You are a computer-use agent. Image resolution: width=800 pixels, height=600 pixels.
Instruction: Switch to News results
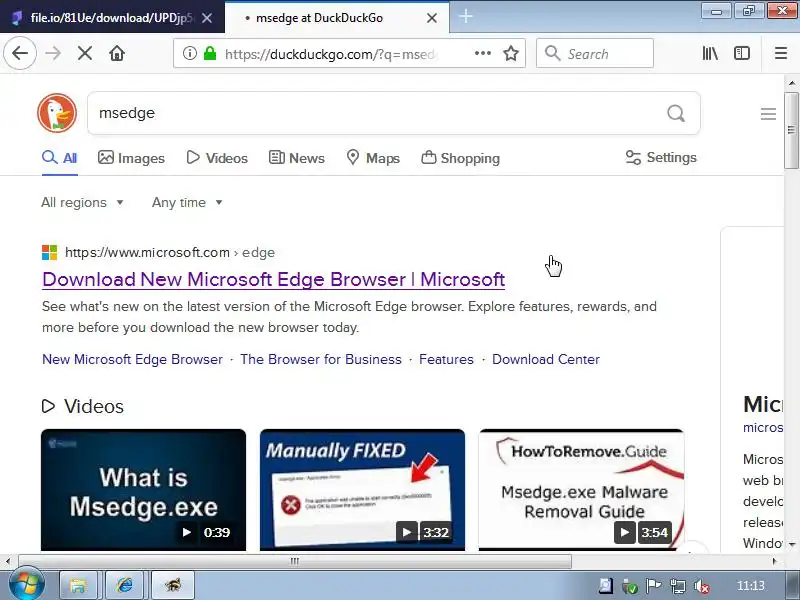296,158
